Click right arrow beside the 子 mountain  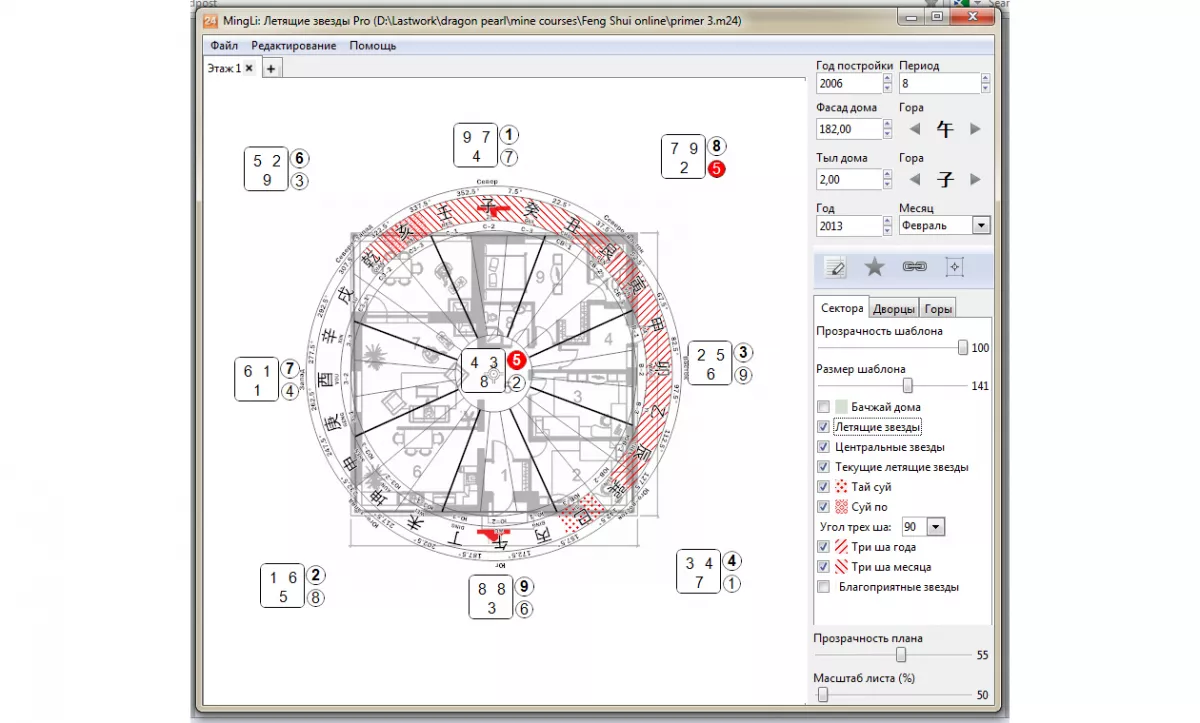(x=976, y=180)
